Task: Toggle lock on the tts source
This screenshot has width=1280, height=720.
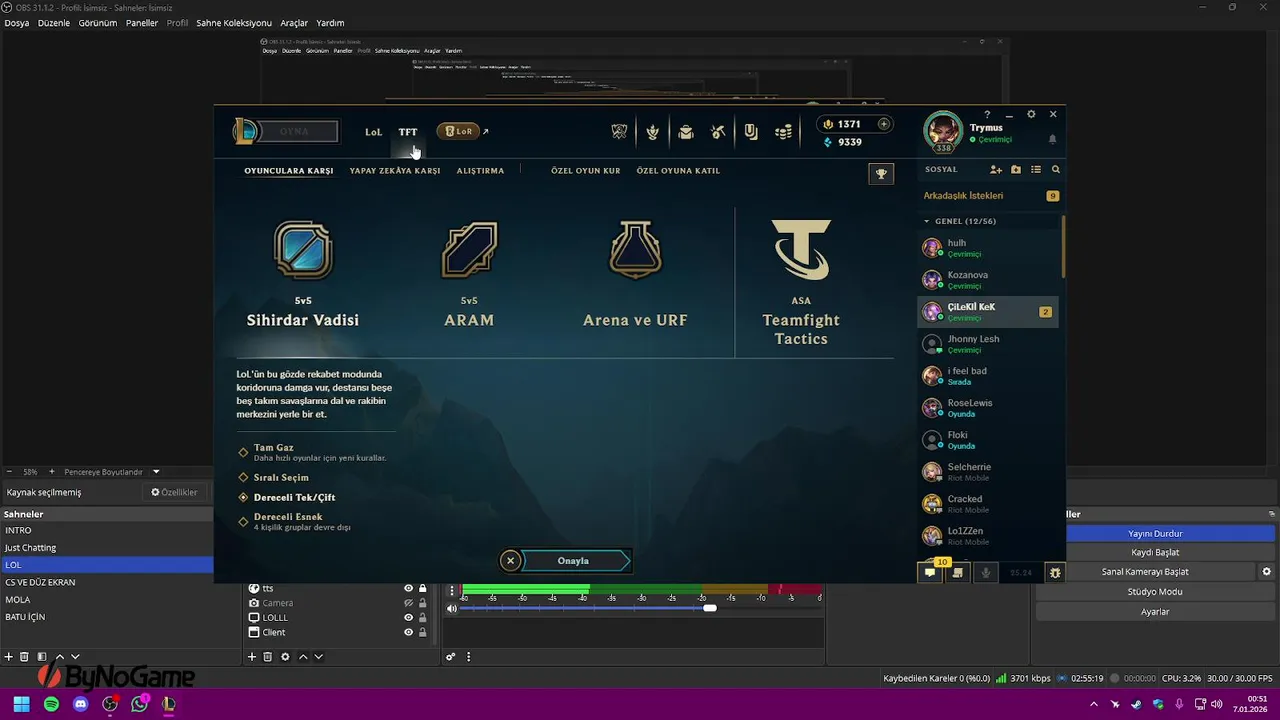Action: point(423,589)
